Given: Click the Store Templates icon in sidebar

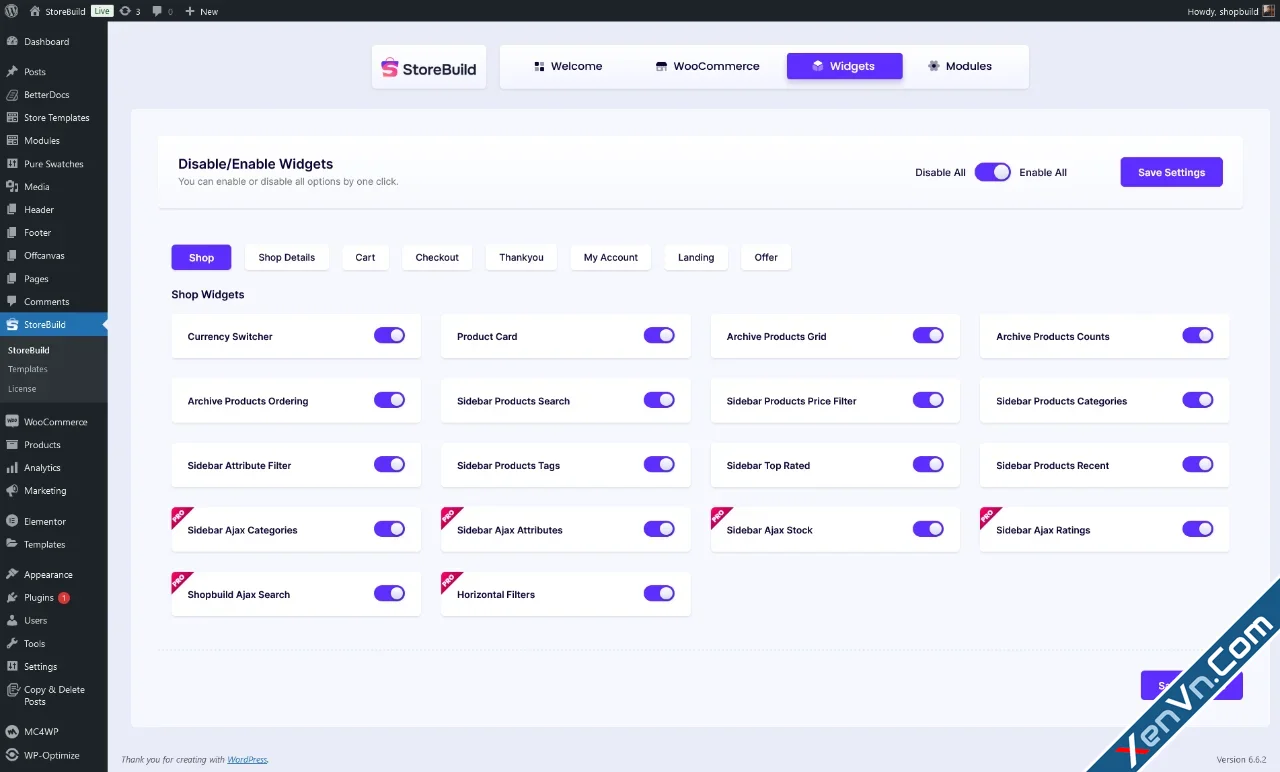Looking at the screenshot, I should [x=12, y=118].
